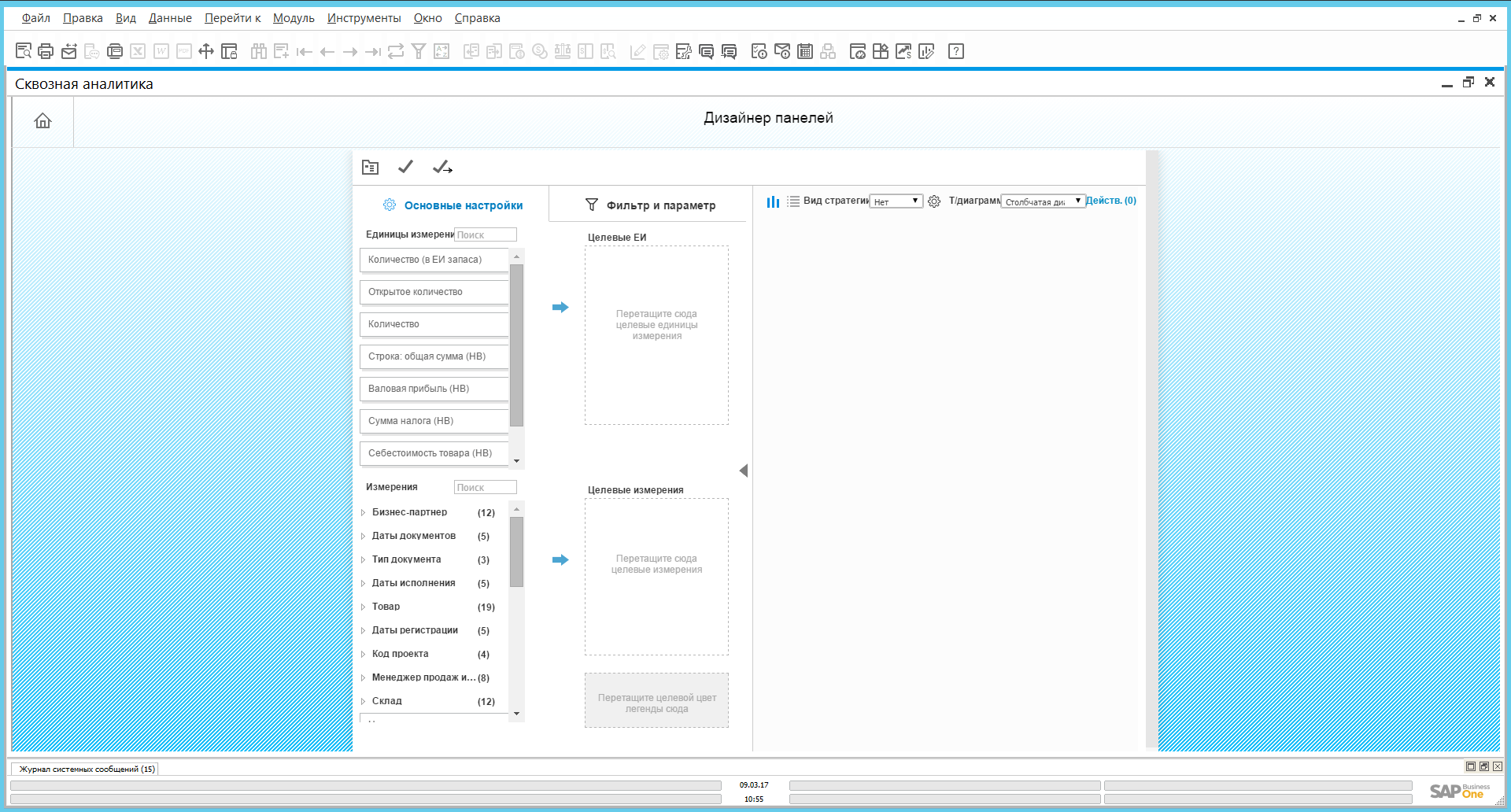Select Строка: общая сумма (НВ) measure
1511x812 pixels.
434,356
